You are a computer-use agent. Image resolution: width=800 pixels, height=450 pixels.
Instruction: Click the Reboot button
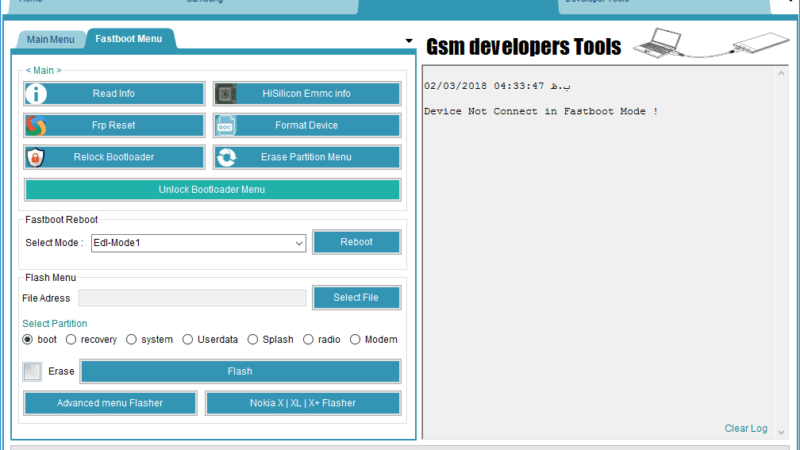(x=357, y=242)
